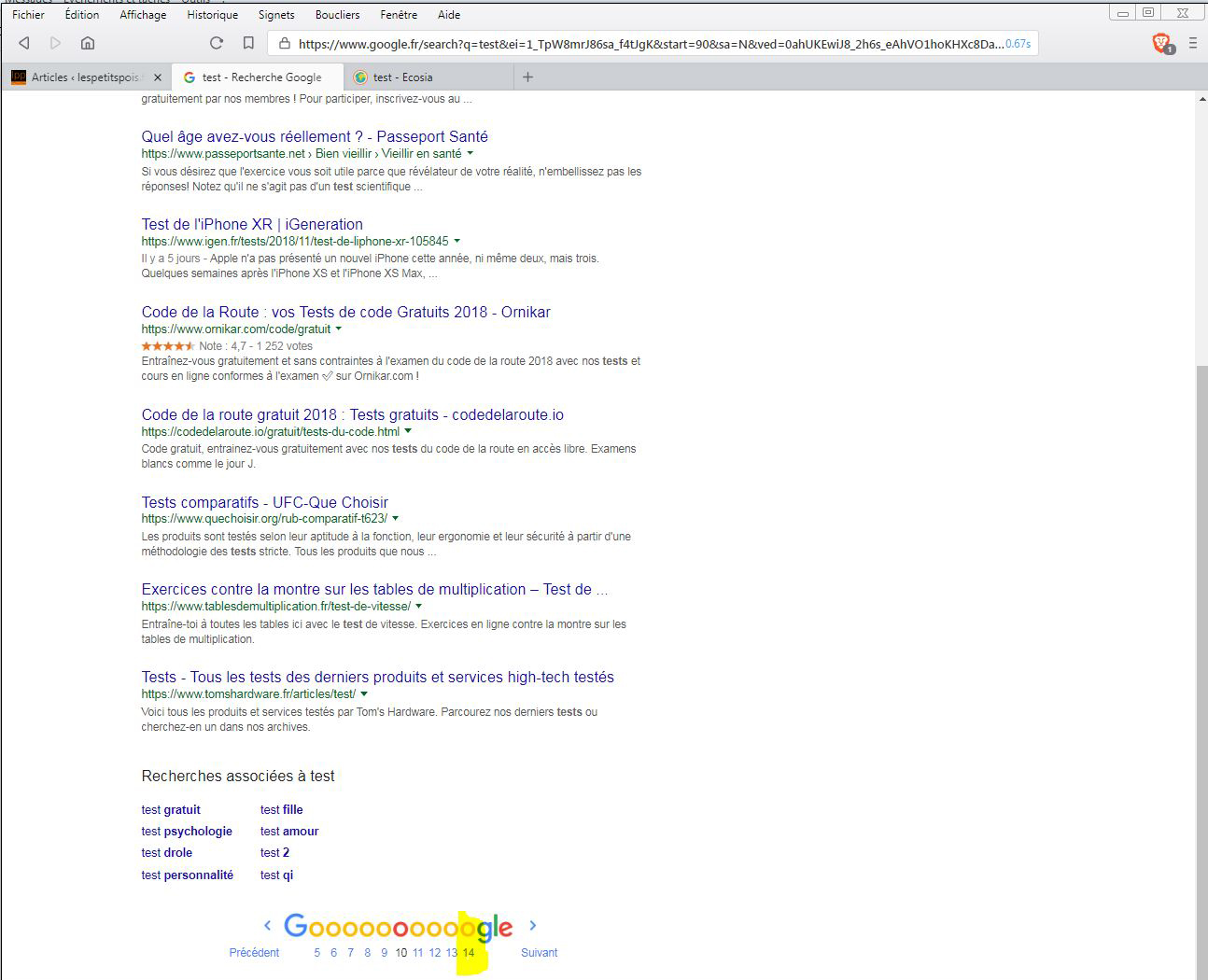
Task: Go to the previous page via Précédent
Action: 254,952
